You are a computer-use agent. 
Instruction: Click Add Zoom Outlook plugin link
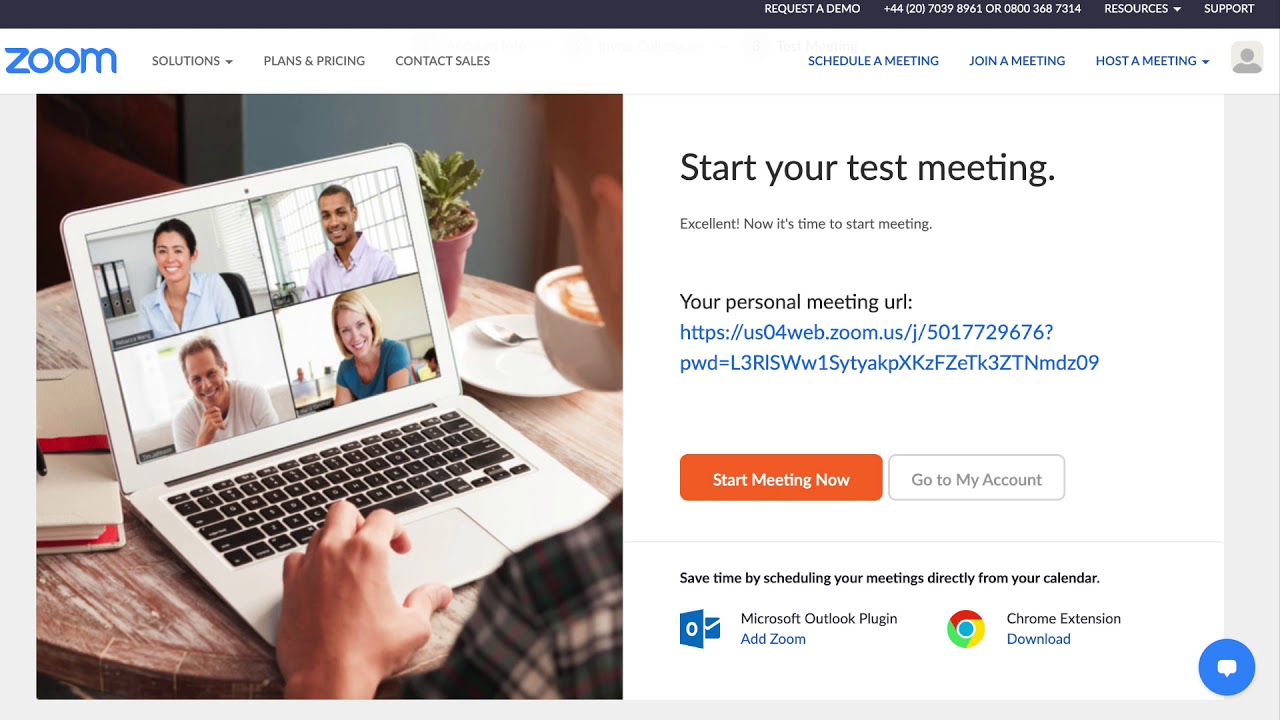(x=773, y=639)
